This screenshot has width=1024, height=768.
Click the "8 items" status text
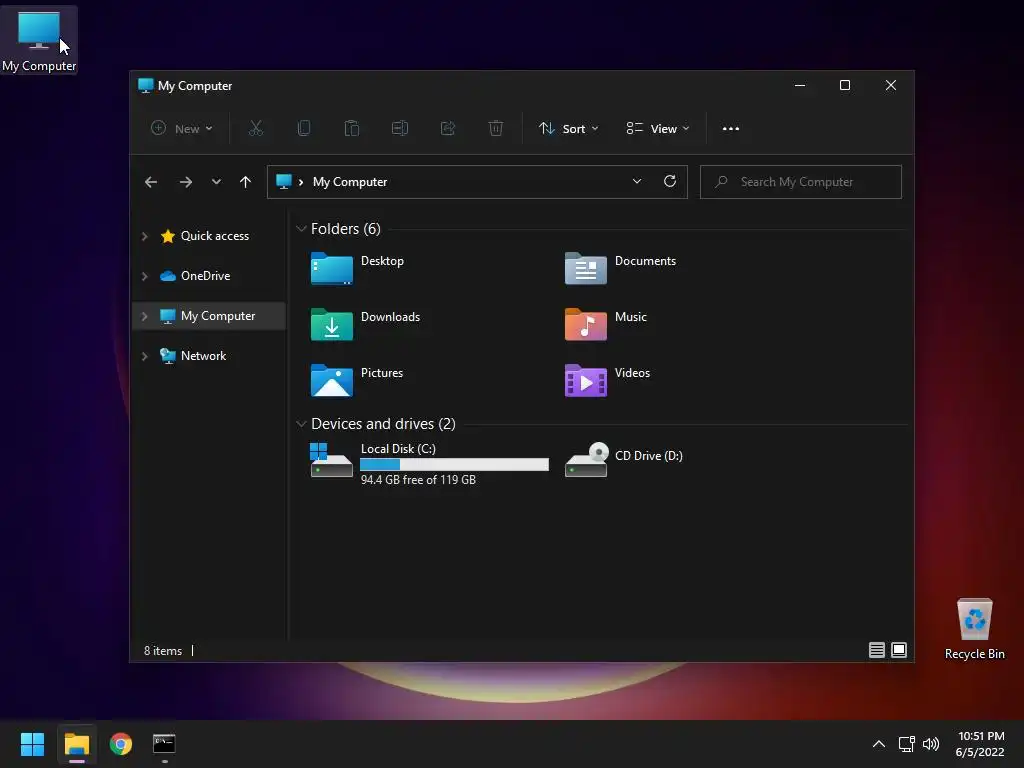163,650
